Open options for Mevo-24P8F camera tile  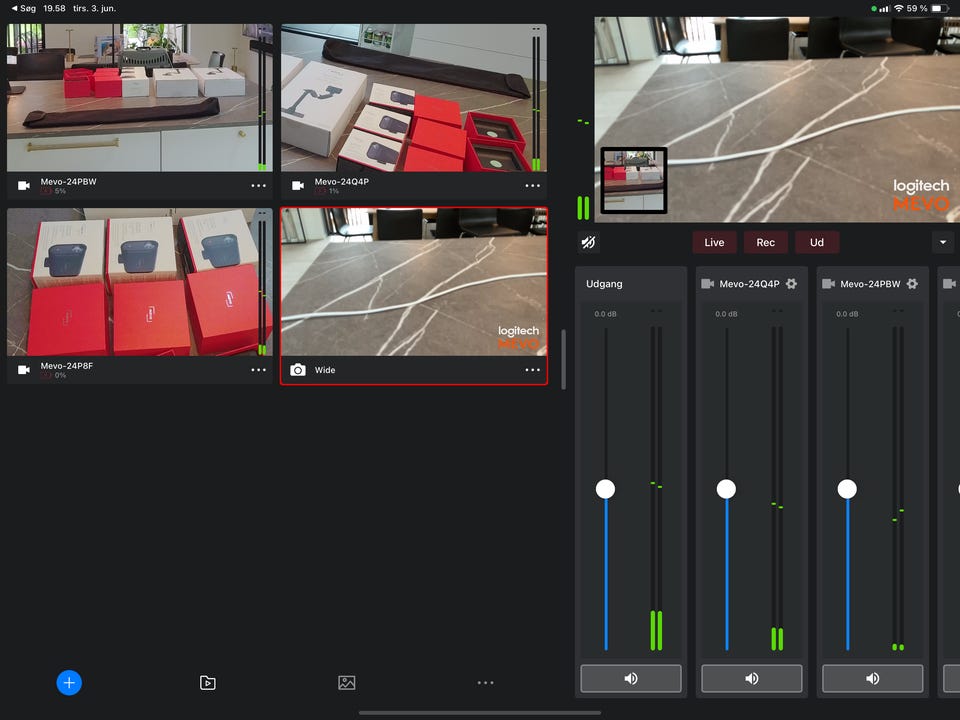point(258,370)
